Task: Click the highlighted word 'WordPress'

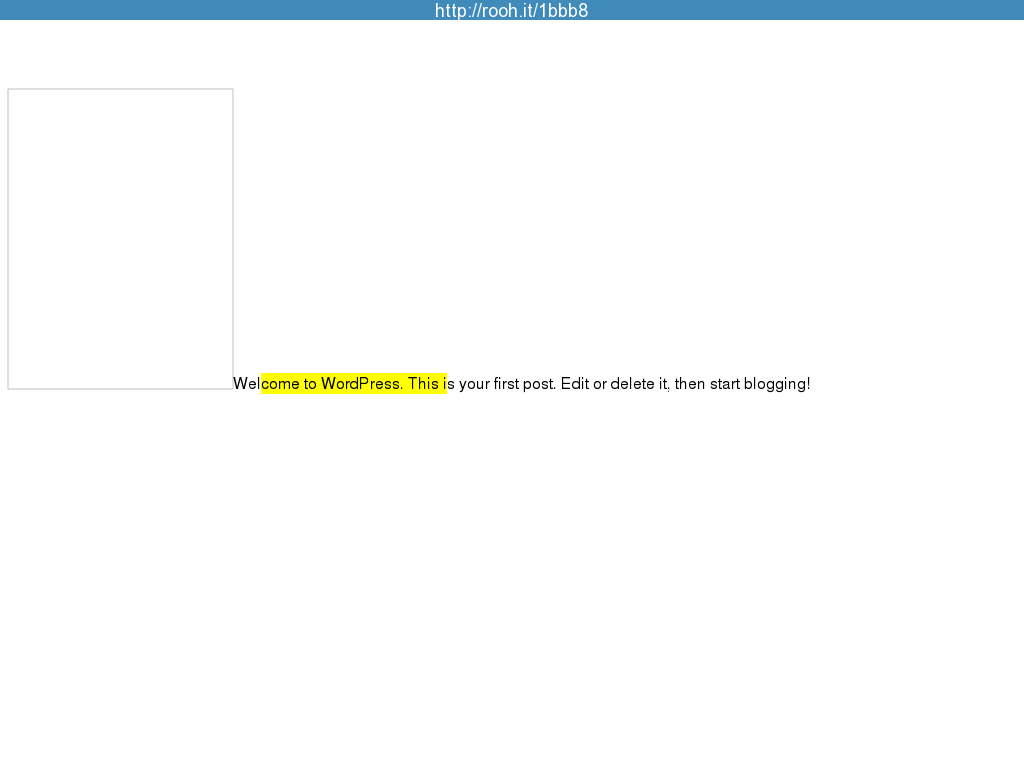Action: point(362,384)
